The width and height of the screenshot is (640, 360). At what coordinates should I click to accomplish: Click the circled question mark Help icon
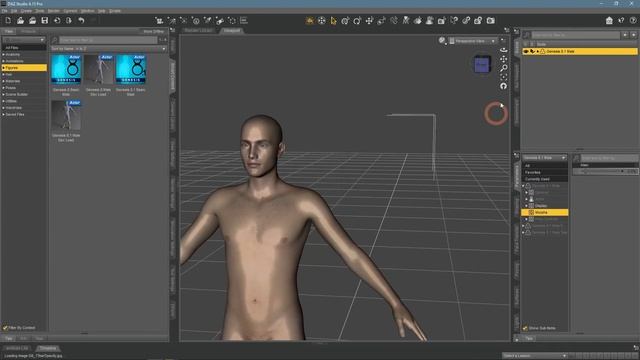(x=633, y=20)
